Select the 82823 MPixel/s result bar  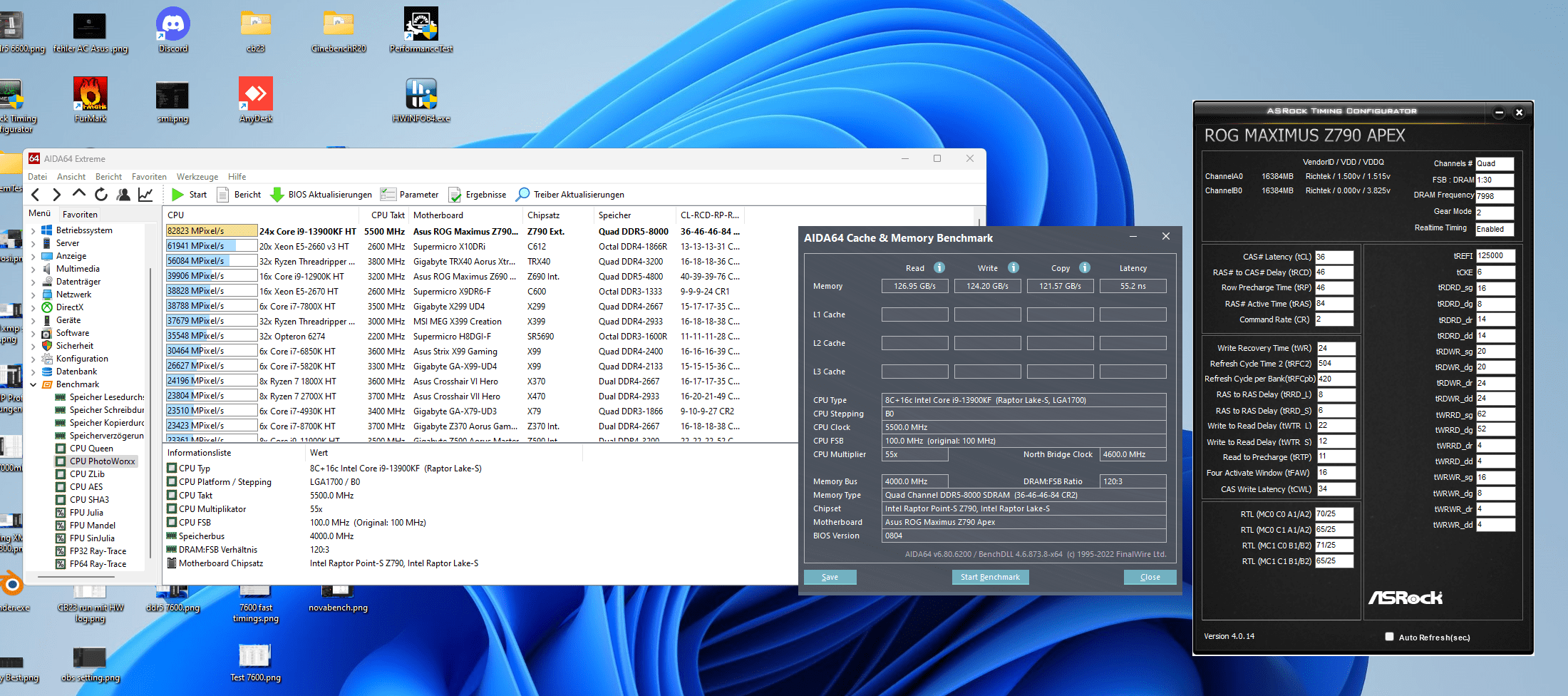coord(212,231)
